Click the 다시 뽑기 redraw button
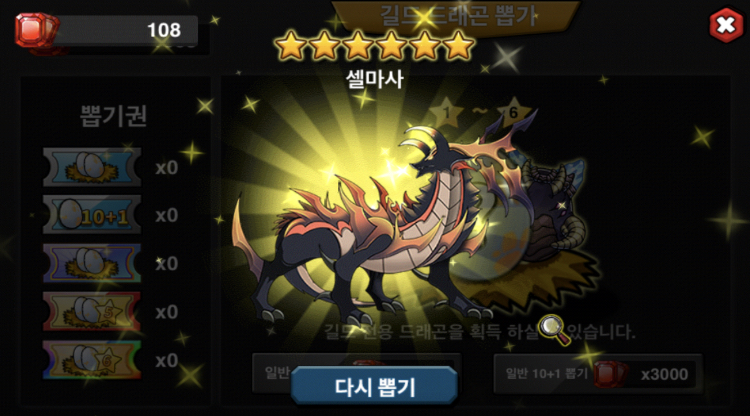The image size is (750, 416). [374, 385]
